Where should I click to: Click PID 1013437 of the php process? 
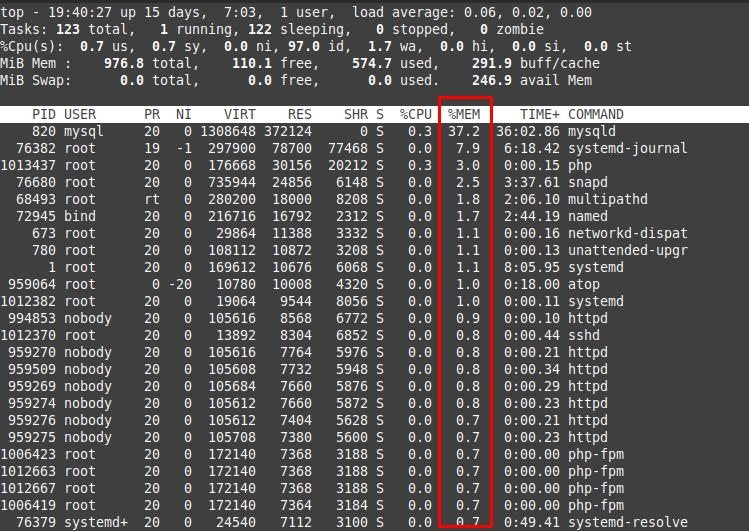[x=28, y=165]
